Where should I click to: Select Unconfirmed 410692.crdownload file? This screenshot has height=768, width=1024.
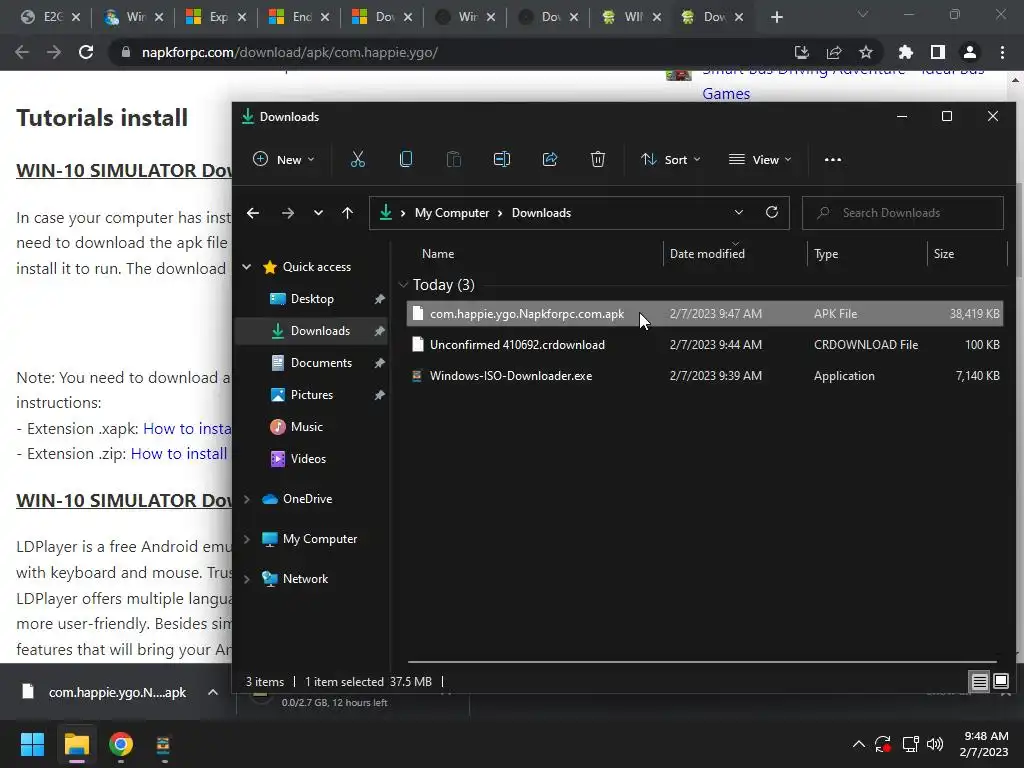(x=705, y=345)
